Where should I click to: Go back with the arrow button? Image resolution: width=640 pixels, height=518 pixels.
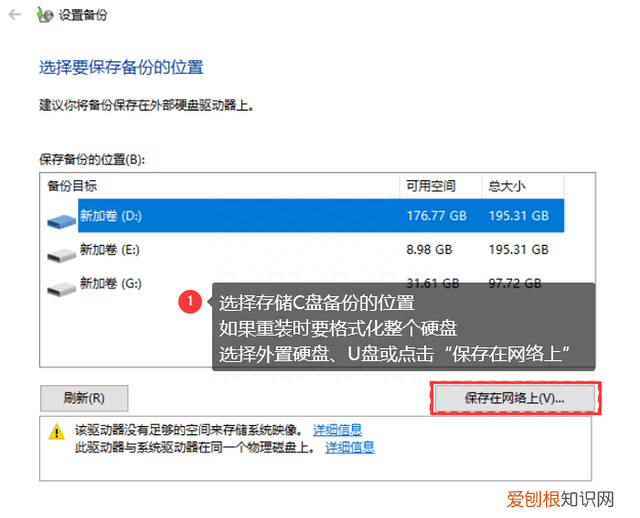(x=15, y=15)
